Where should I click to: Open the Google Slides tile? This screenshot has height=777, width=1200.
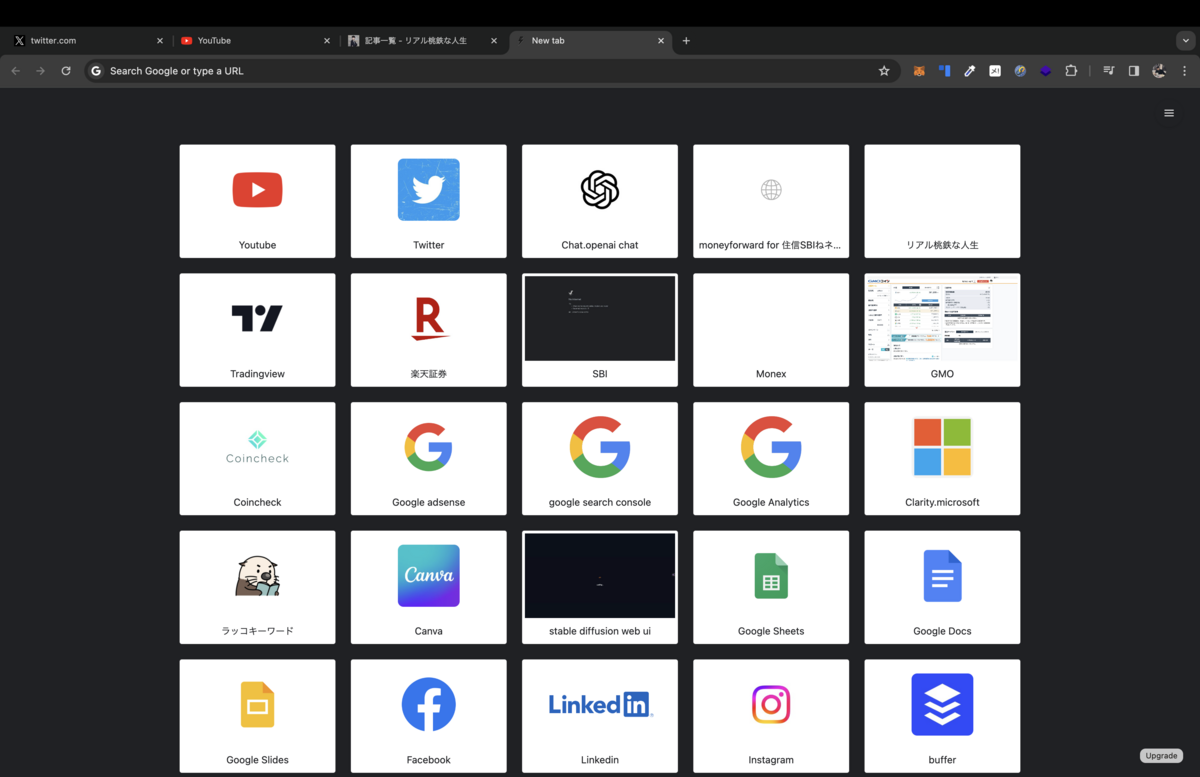(x=257, y=716)
